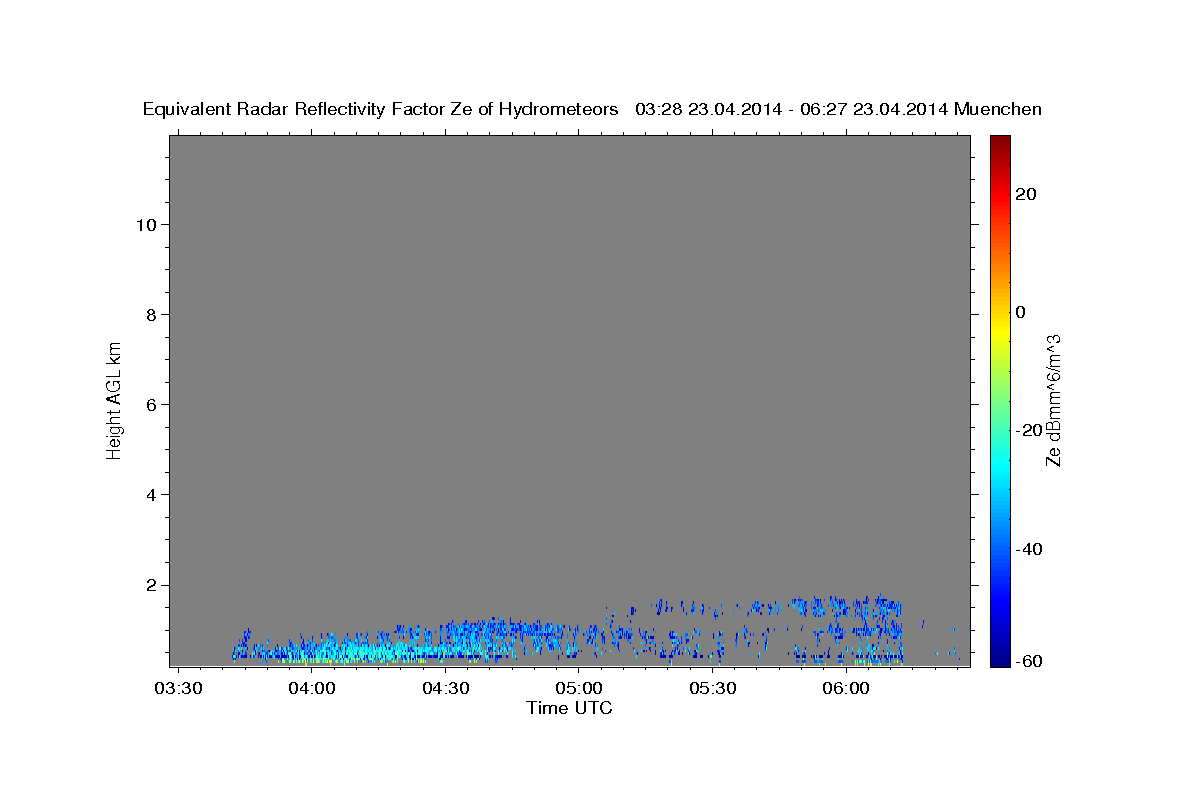
Task: Click the colorbar value '0'
Action: (1021, 312)
